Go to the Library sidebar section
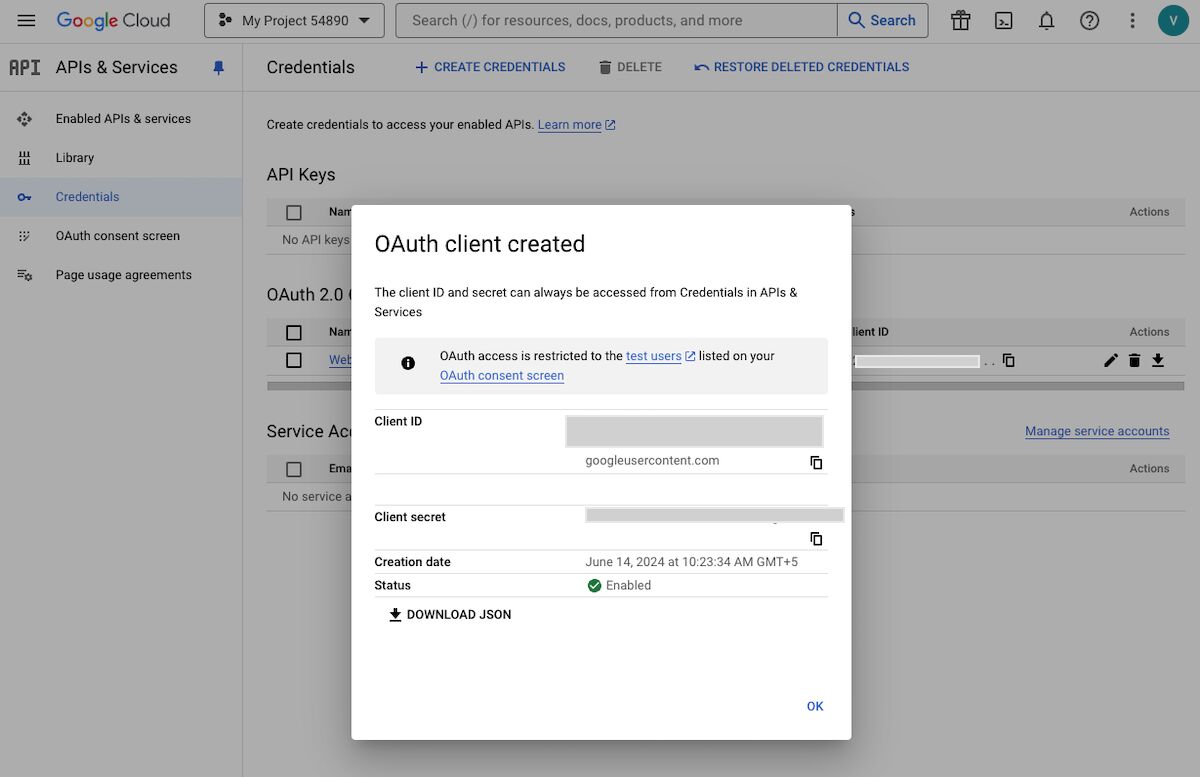This screenshot has height=777, width=1200. tap(74, 157)
